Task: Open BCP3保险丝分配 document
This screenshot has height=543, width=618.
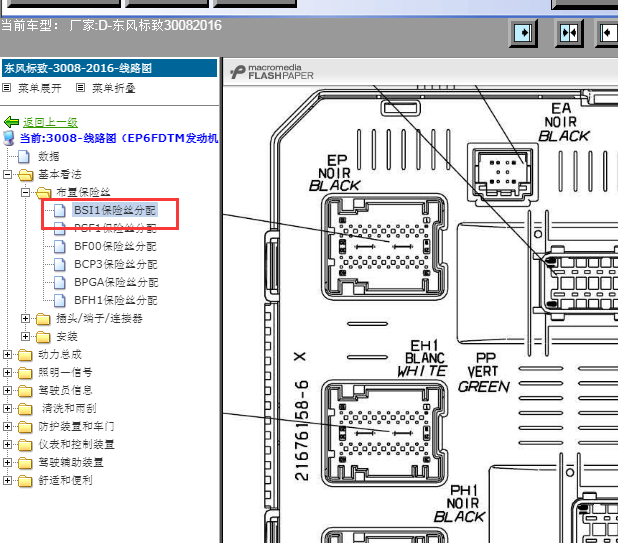Action: tap(115, 264)
